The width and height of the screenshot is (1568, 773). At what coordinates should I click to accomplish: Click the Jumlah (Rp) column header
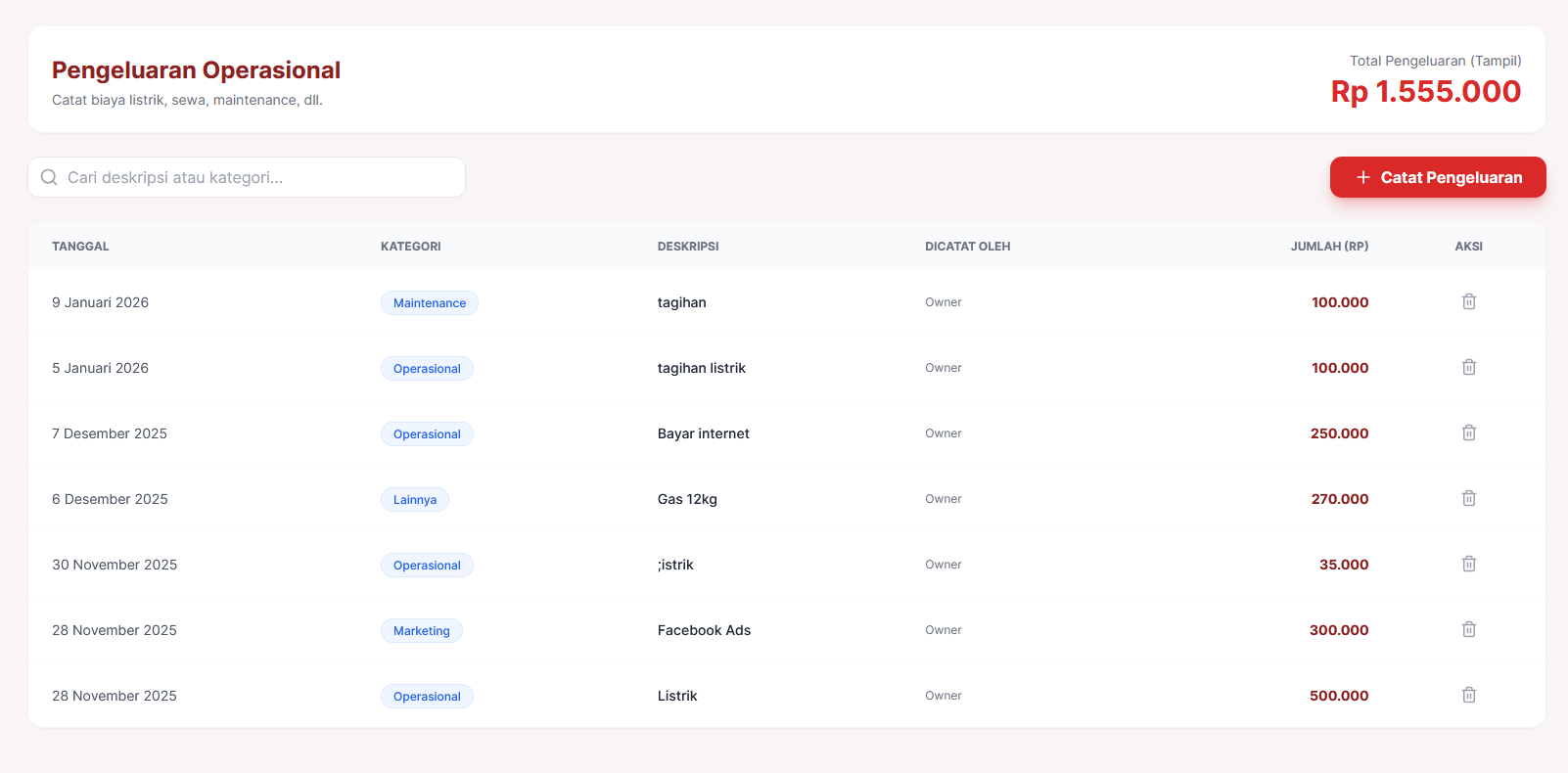[x=1328, y=247]
